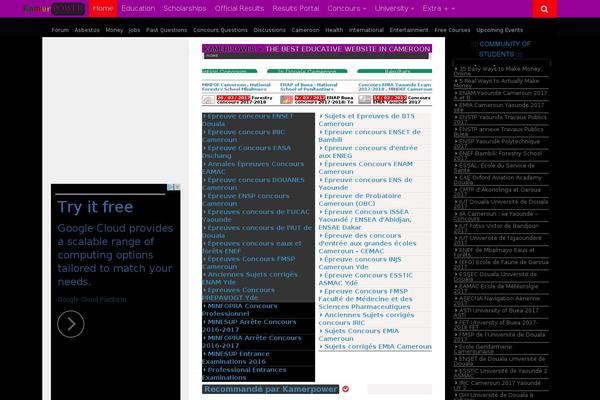Close the Google Cloud ad
Image resolution: width=600 pixels, height=400 pixels.
tap(177, 187)
